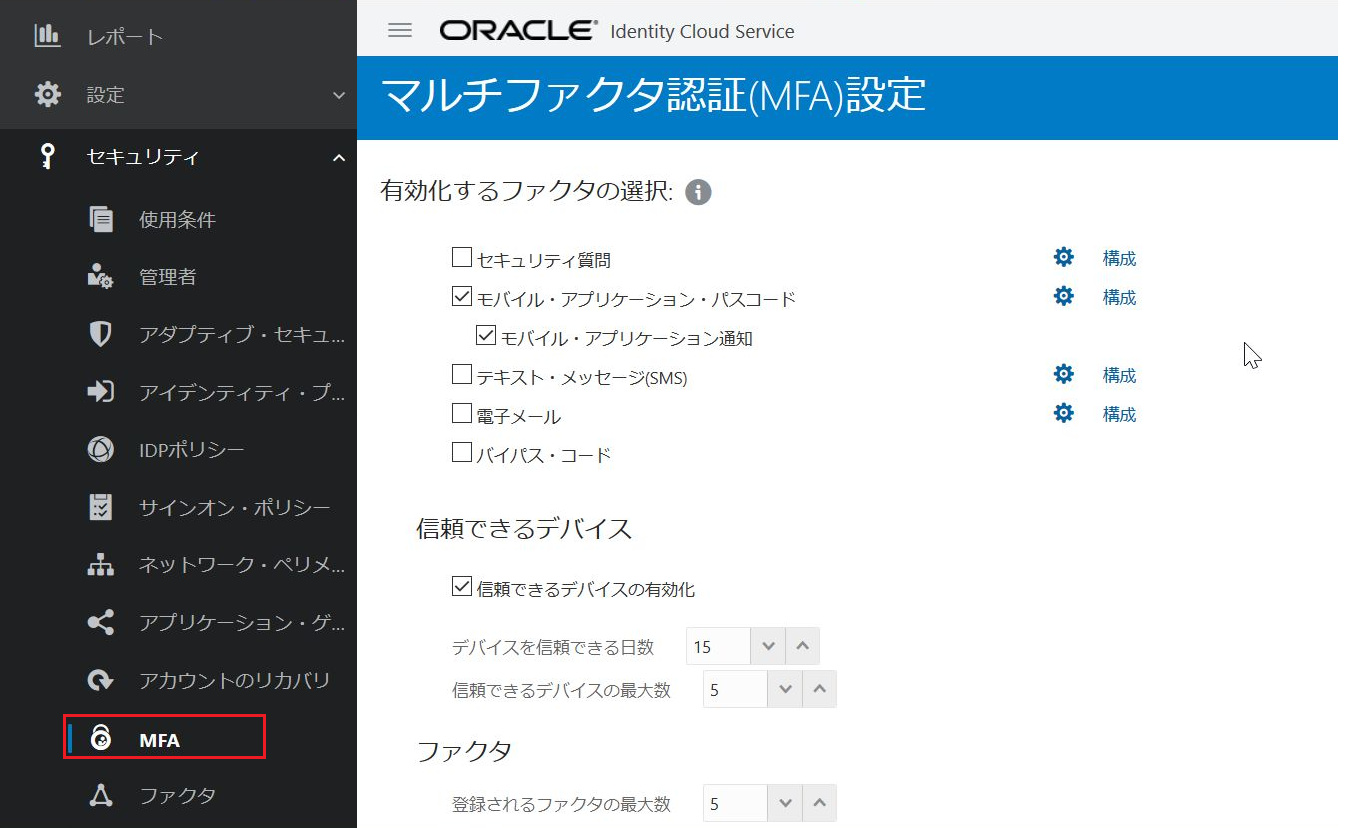
Task: Click the セキュリティ key icon
Action: tap(47, 157)
